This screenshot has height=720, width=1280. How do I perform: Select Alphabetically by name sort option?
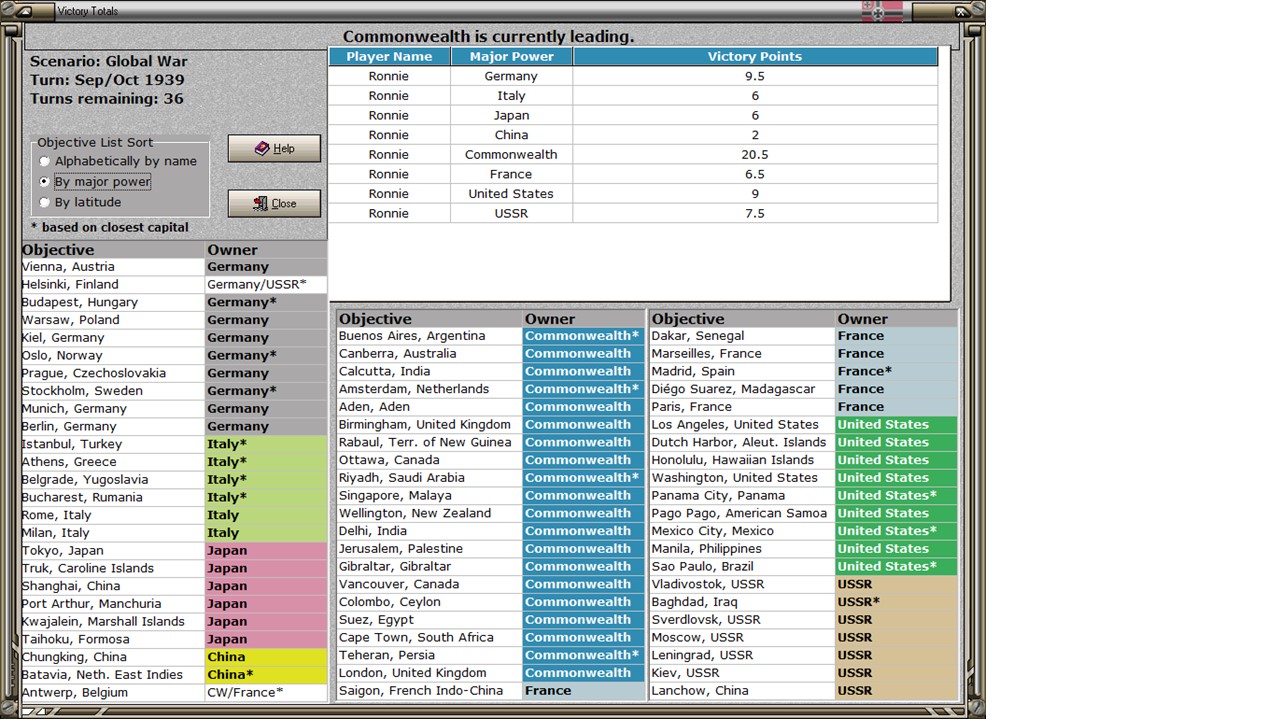(x=118, y=161)
